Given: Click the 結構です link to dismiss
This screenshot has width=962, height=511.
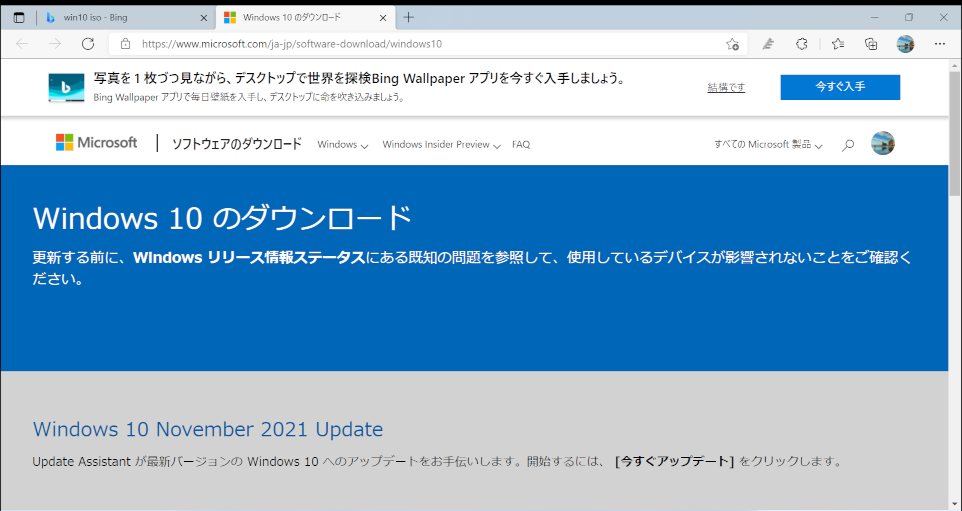Looking at the screenshot, I should coord(726,88).
